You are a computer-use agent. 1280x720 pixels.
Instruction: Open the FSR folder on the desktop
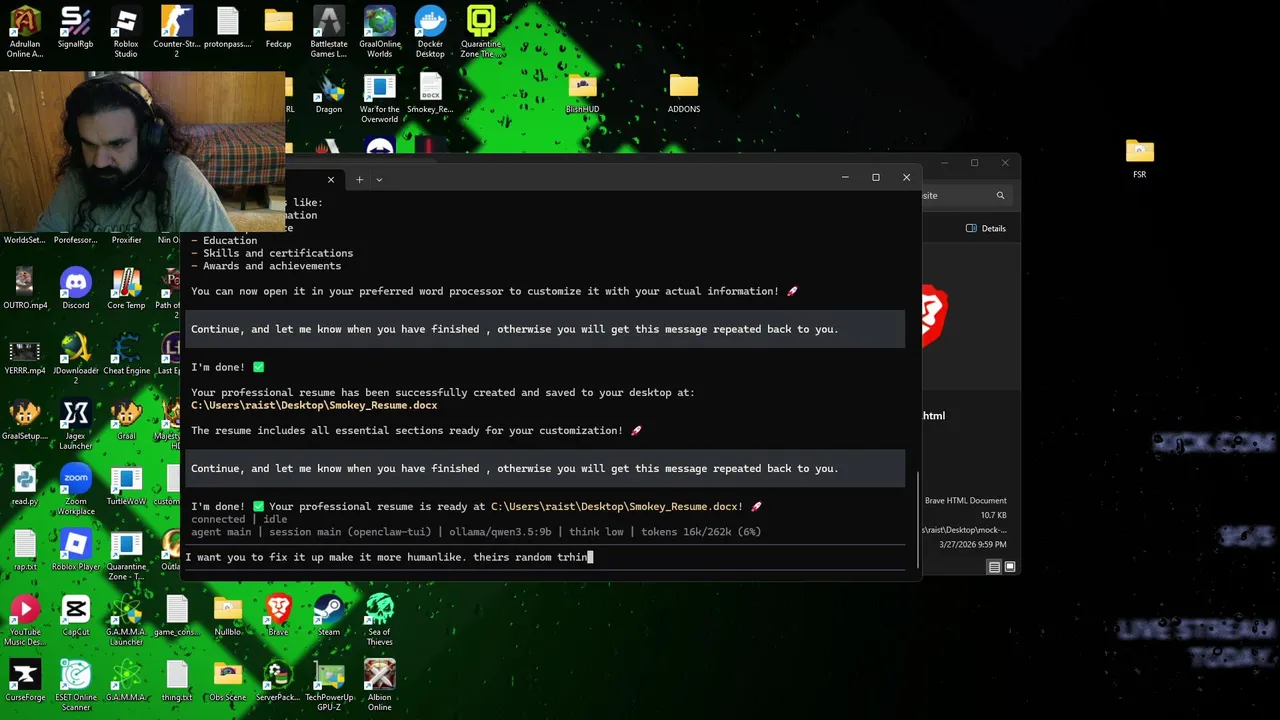tap(1139, 158)
